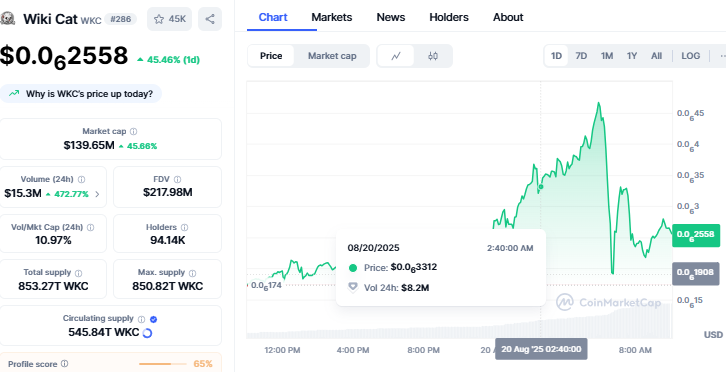
Task: Show FDV info tooltip icon
Action: click(177, 179)
